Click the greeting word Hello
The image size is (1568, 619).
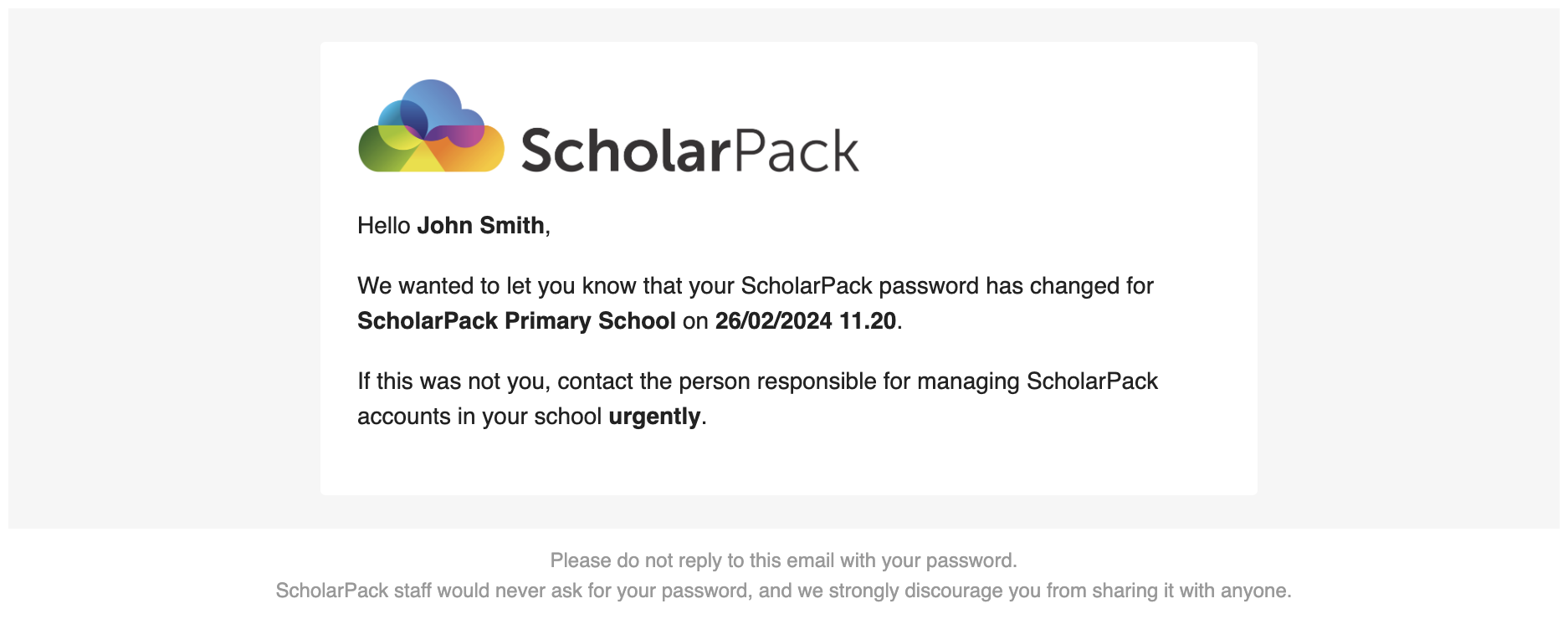tap(384, 225)
